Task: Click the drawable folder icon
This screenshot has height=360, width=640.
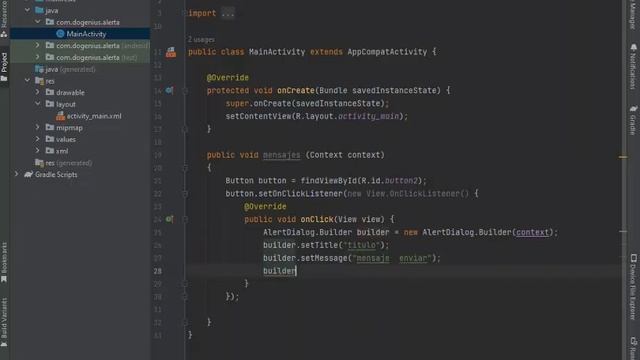Action: (x=50, y=92)
